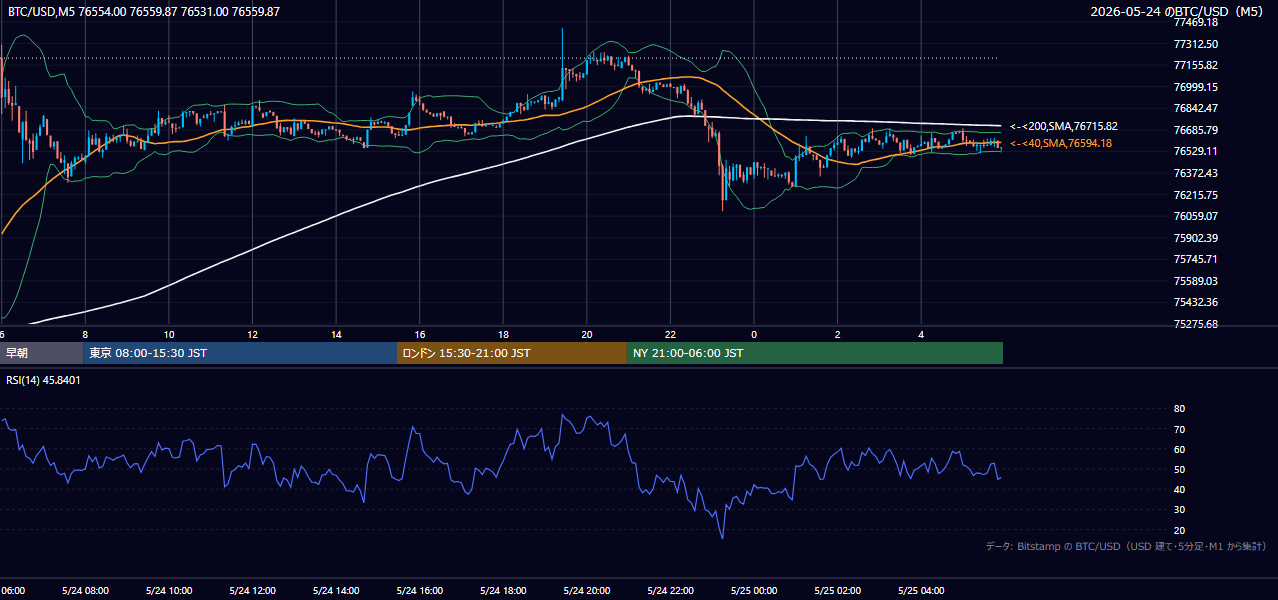
Task: Click RSI scale value 40
Action: pos(1179,489)
